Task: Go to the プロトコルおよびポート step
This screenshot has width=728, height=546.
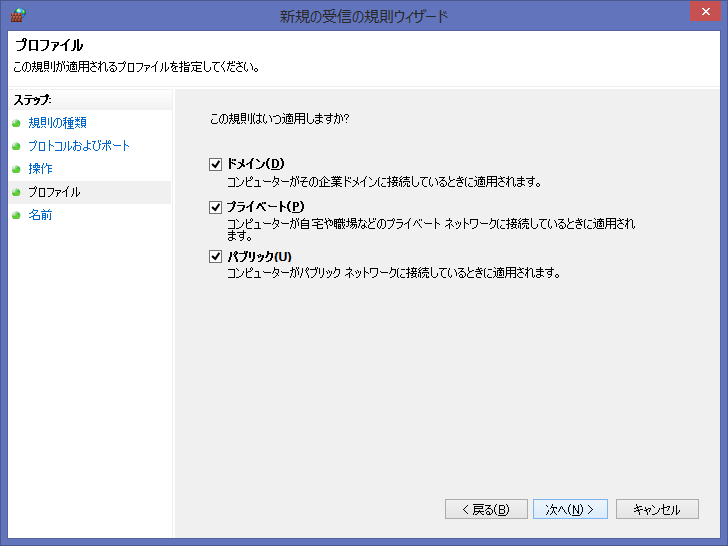Action: 79,146
